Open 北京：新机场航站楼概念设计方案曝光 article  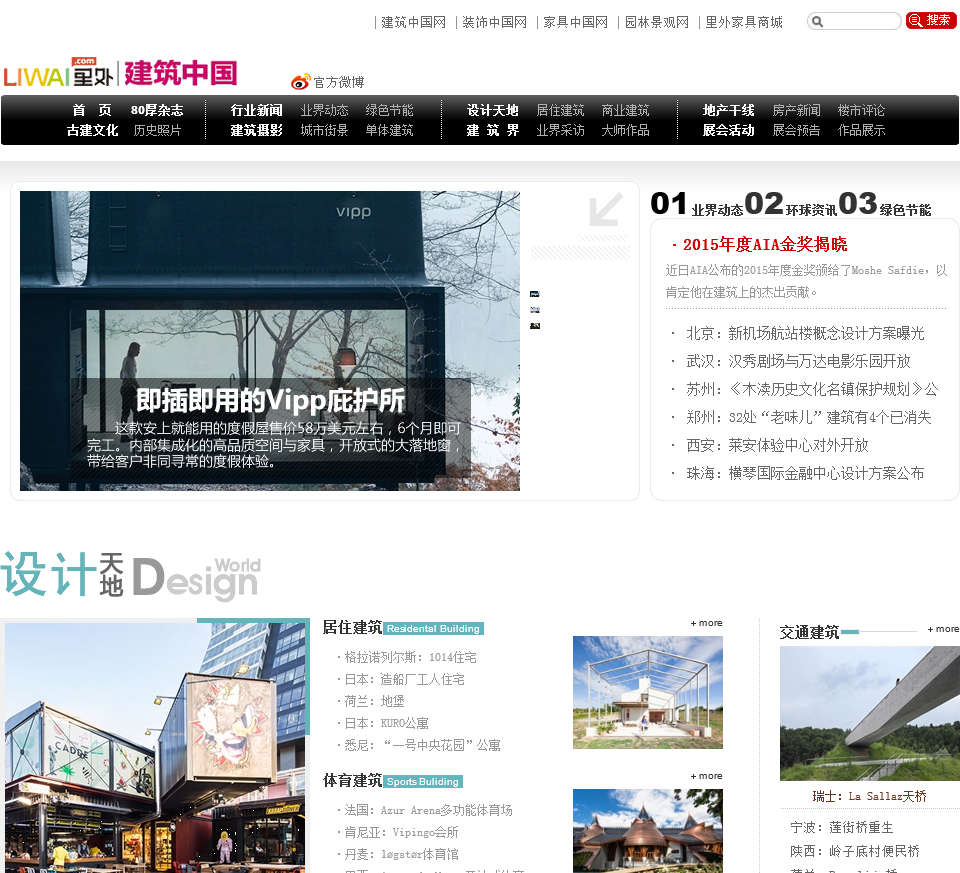point(805,334)
